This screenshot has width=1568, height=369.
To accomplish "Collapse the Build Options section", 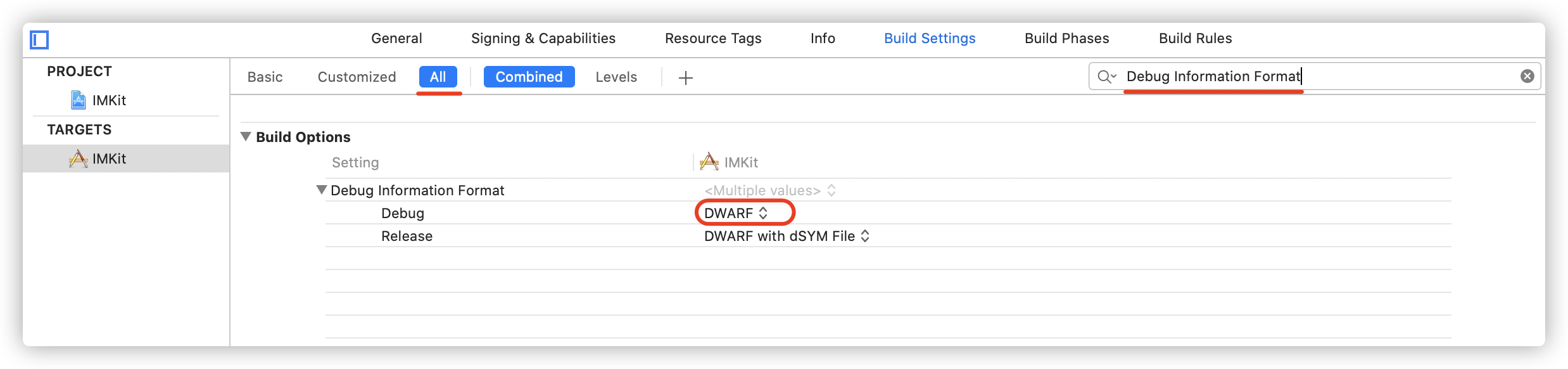I will (246, 136).
